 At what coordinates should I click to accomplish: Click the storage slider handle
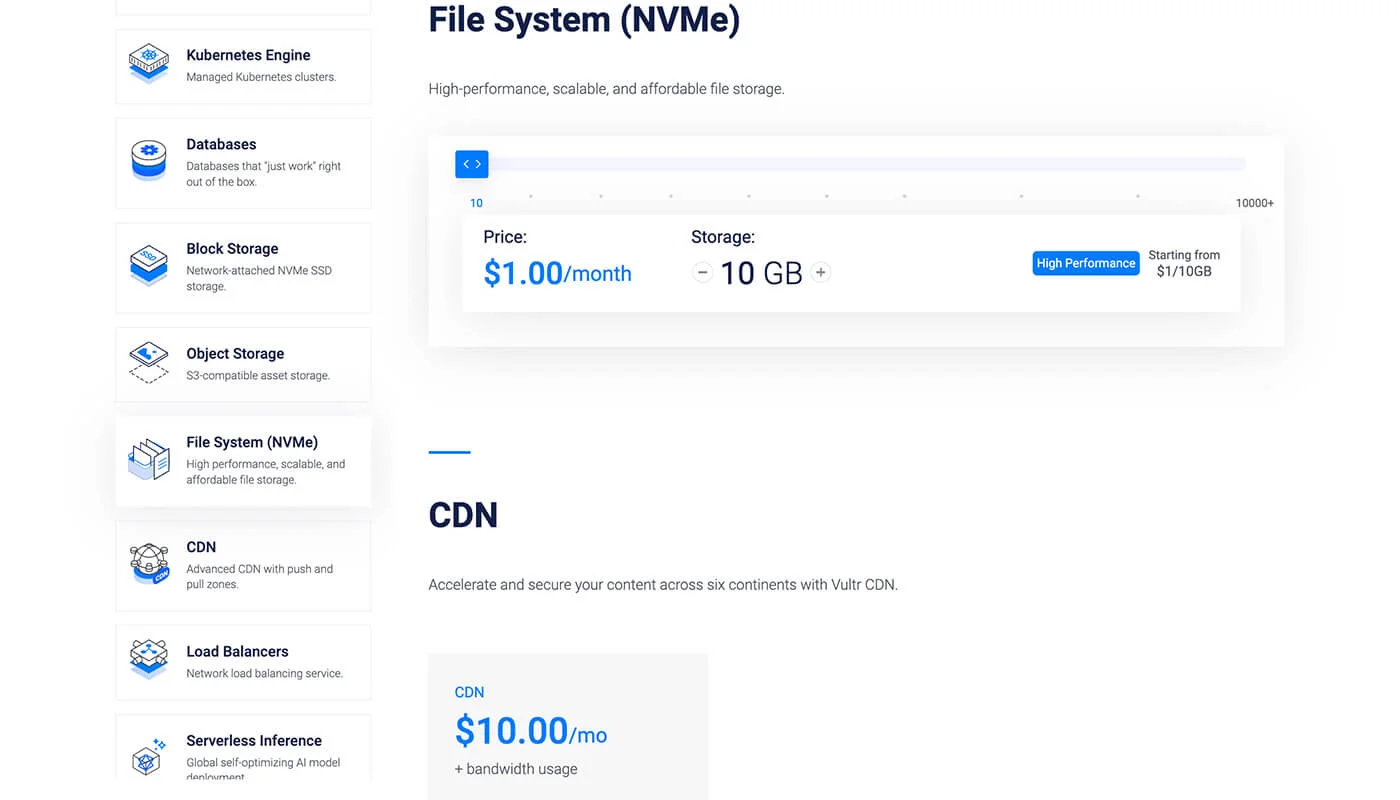click(472, 164)
